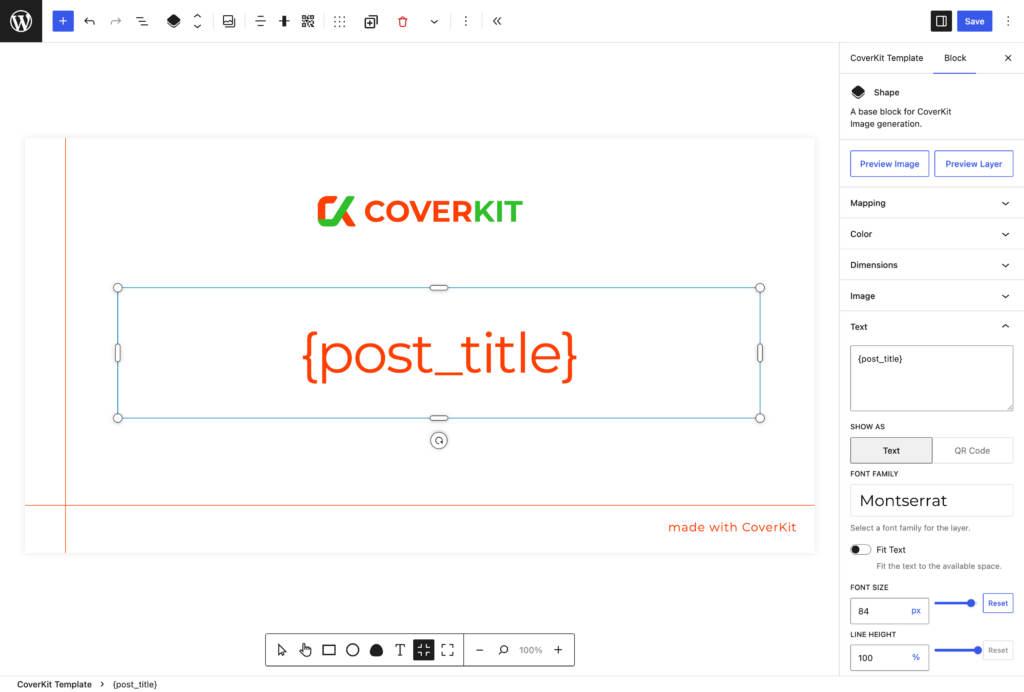1024x692 pixels.
Task: Click the line height input field
Action: (x=879, y=658)
